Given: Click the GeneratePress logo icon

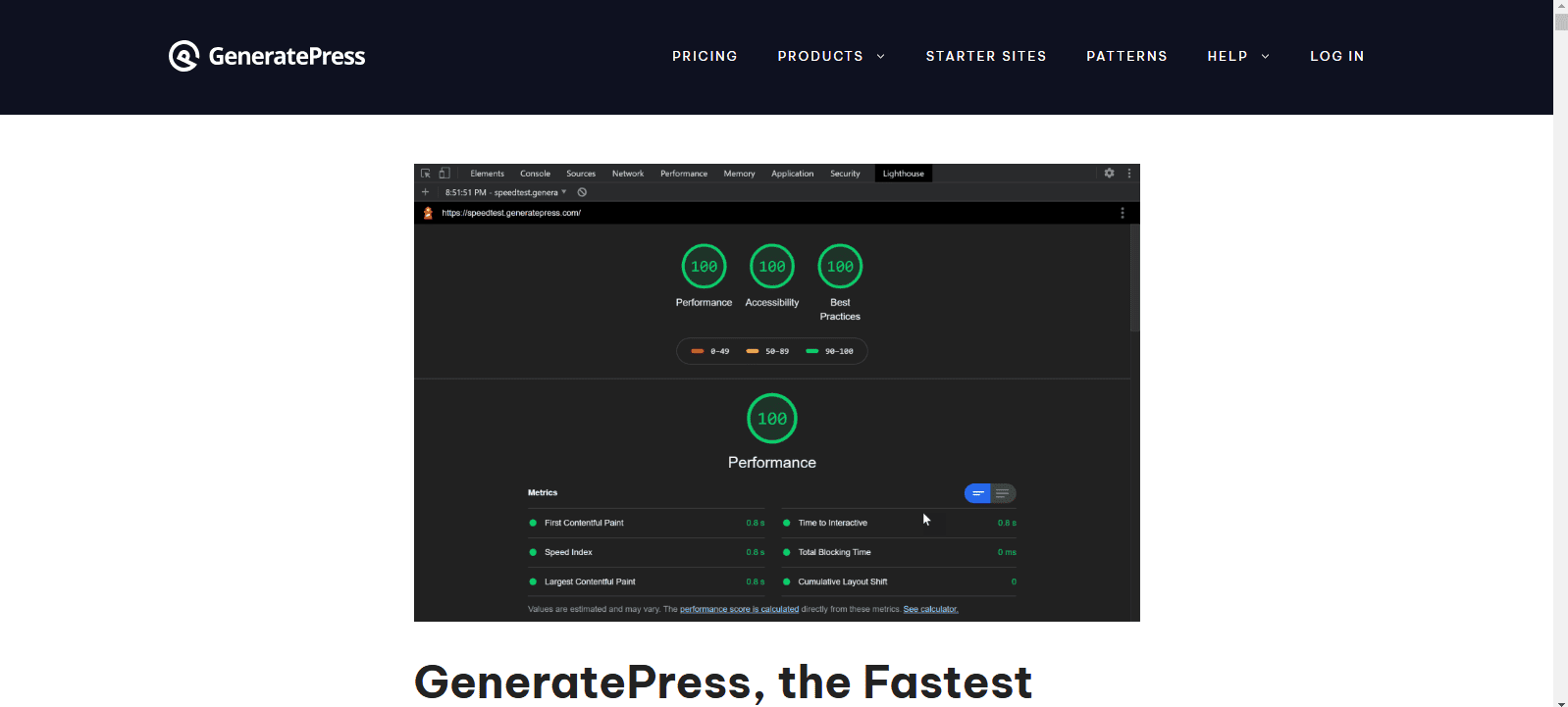Looking at the screenshot, I should click(183, 56).
